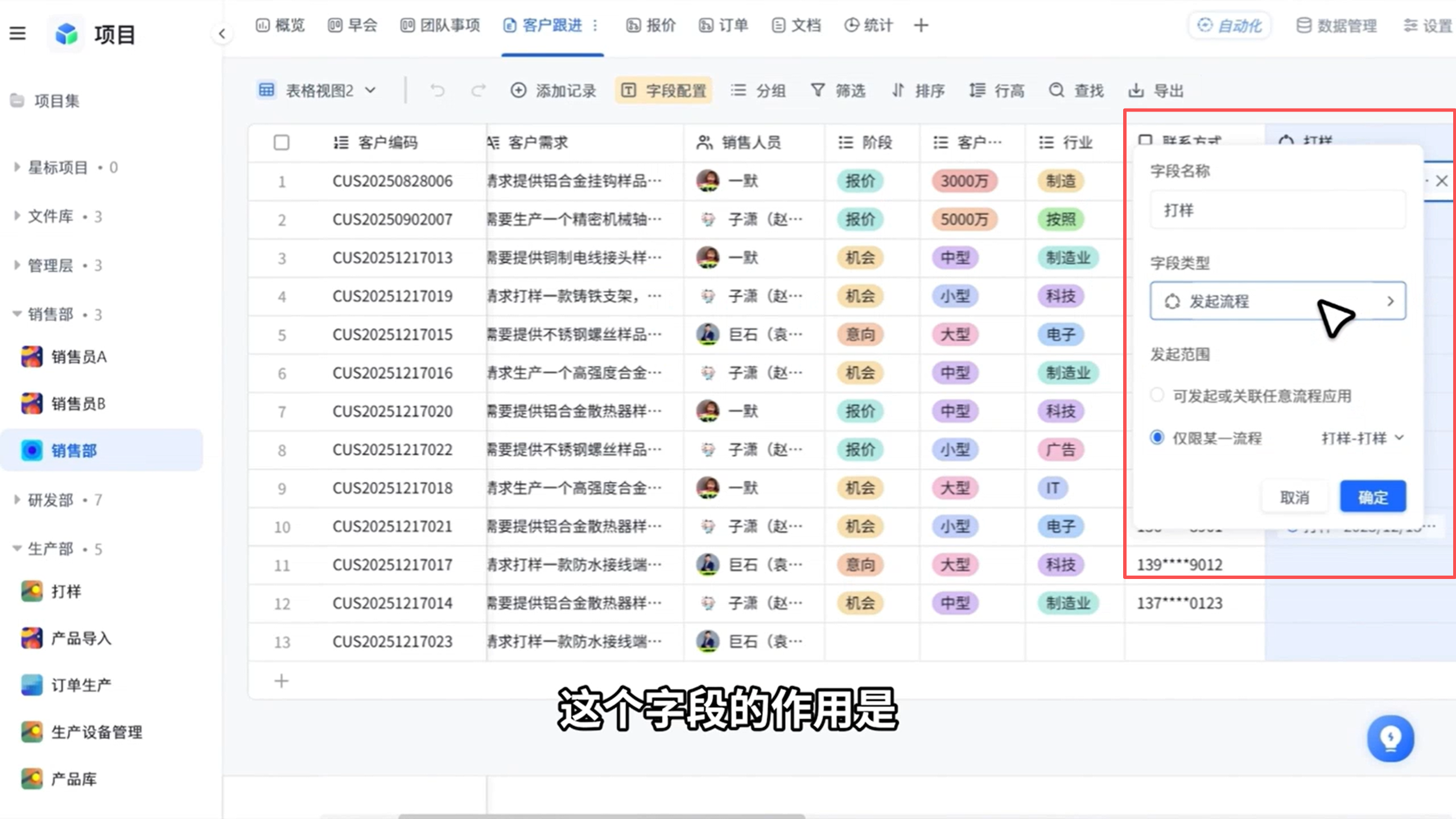This screenshot has width=1456, height=819.
Task: Switch to the 早会 tab
Action: [353, 25]
